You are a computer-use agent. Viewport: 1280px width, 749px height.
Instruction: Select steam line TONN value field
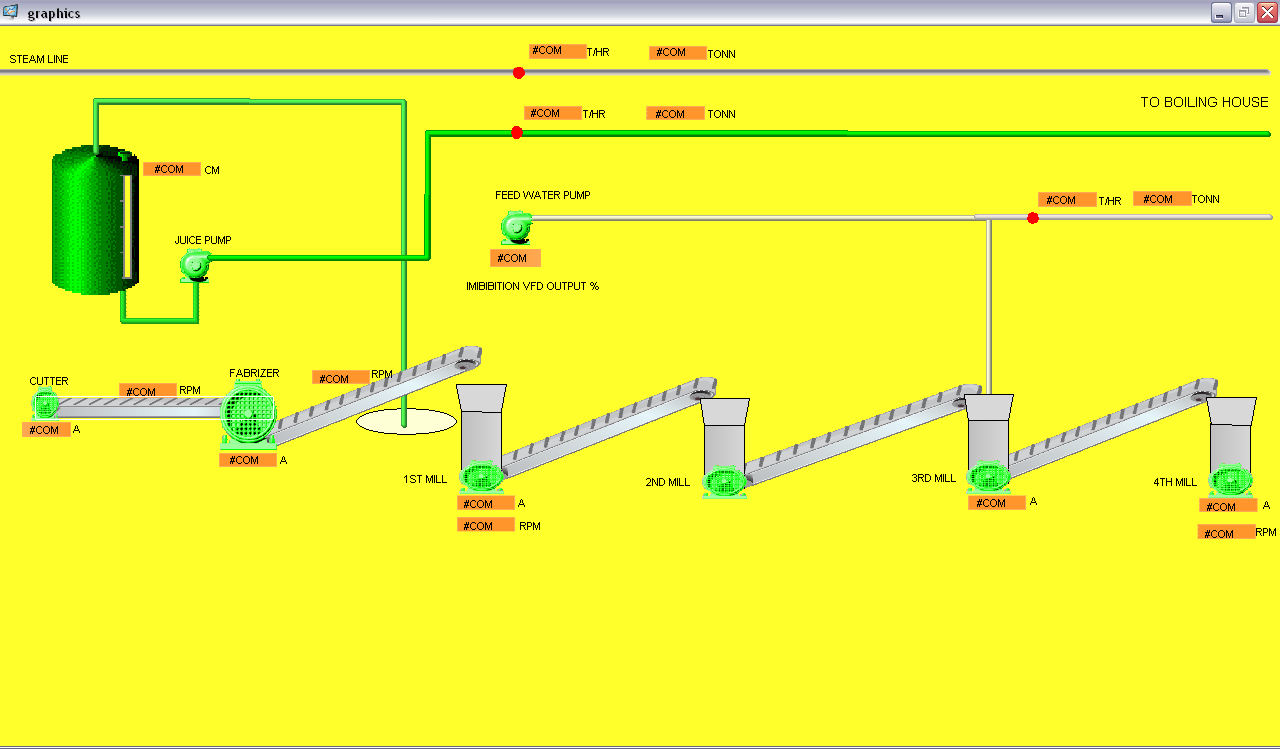[678, 53]
